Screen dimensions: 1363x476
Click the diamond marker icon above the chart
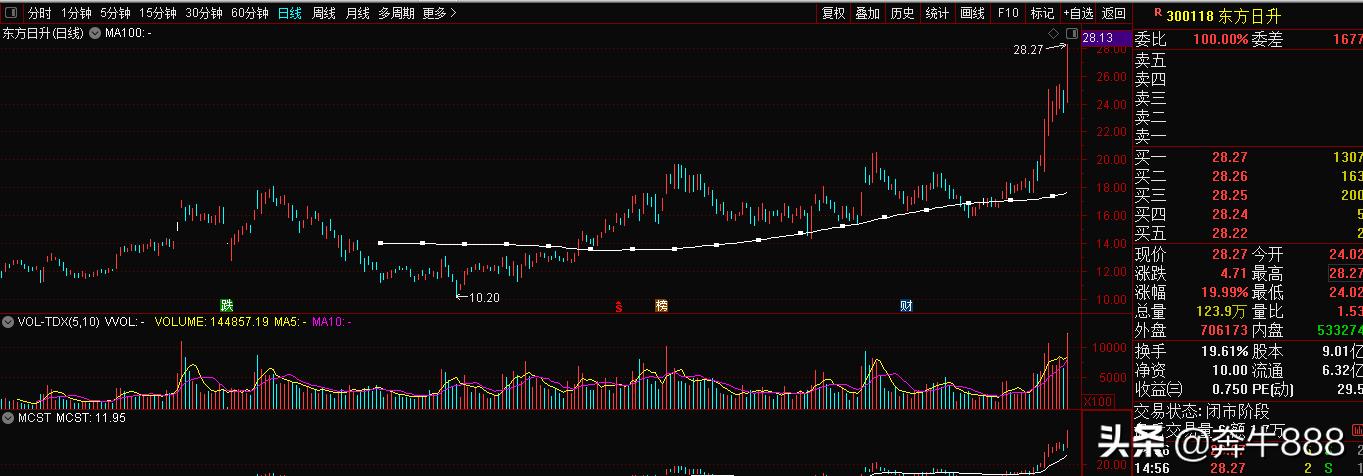(x=1054, y=34)
